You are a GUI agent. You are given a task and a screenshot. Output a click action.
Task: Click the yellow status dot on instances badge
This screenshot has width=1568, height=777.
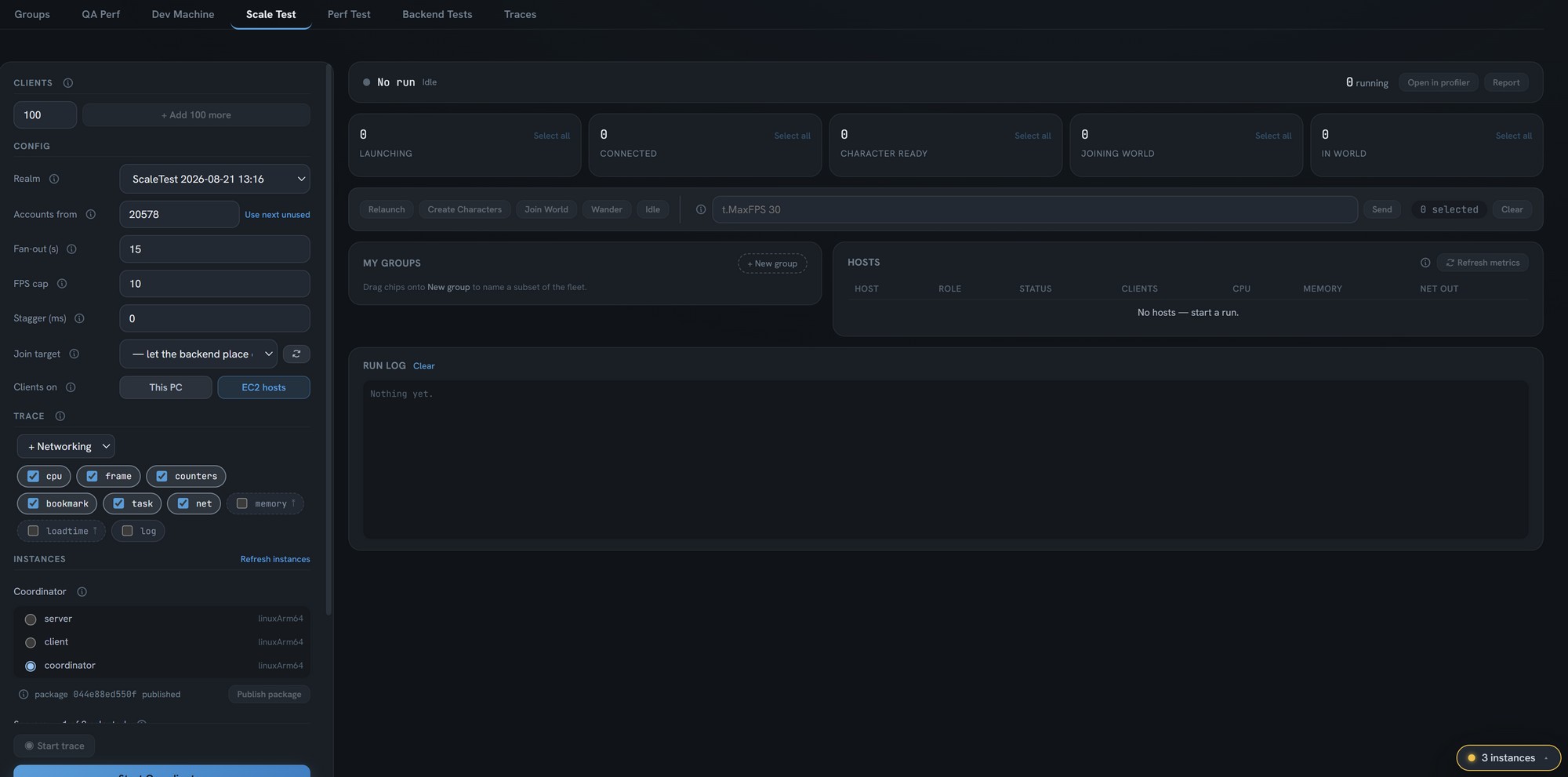[x=1472, y=758]
